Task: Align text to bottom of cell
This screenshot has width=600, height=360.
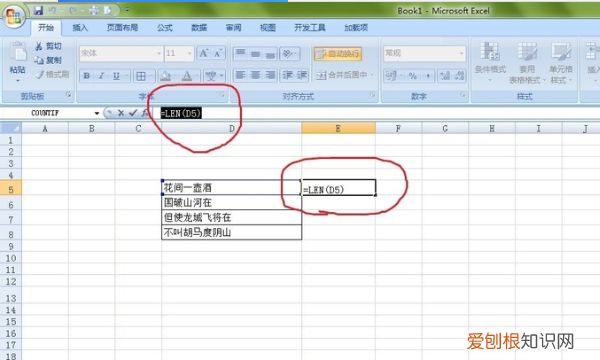Action: click(x=270, y=53)
